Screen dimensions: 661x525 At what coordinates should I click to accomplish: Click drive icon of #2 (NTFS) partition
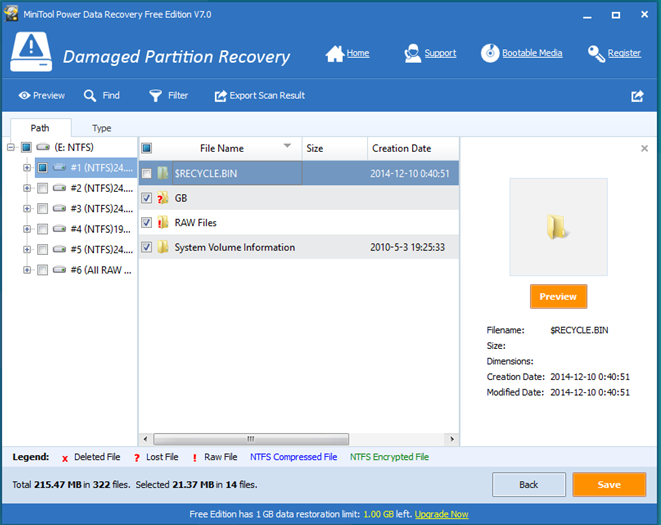59,188
